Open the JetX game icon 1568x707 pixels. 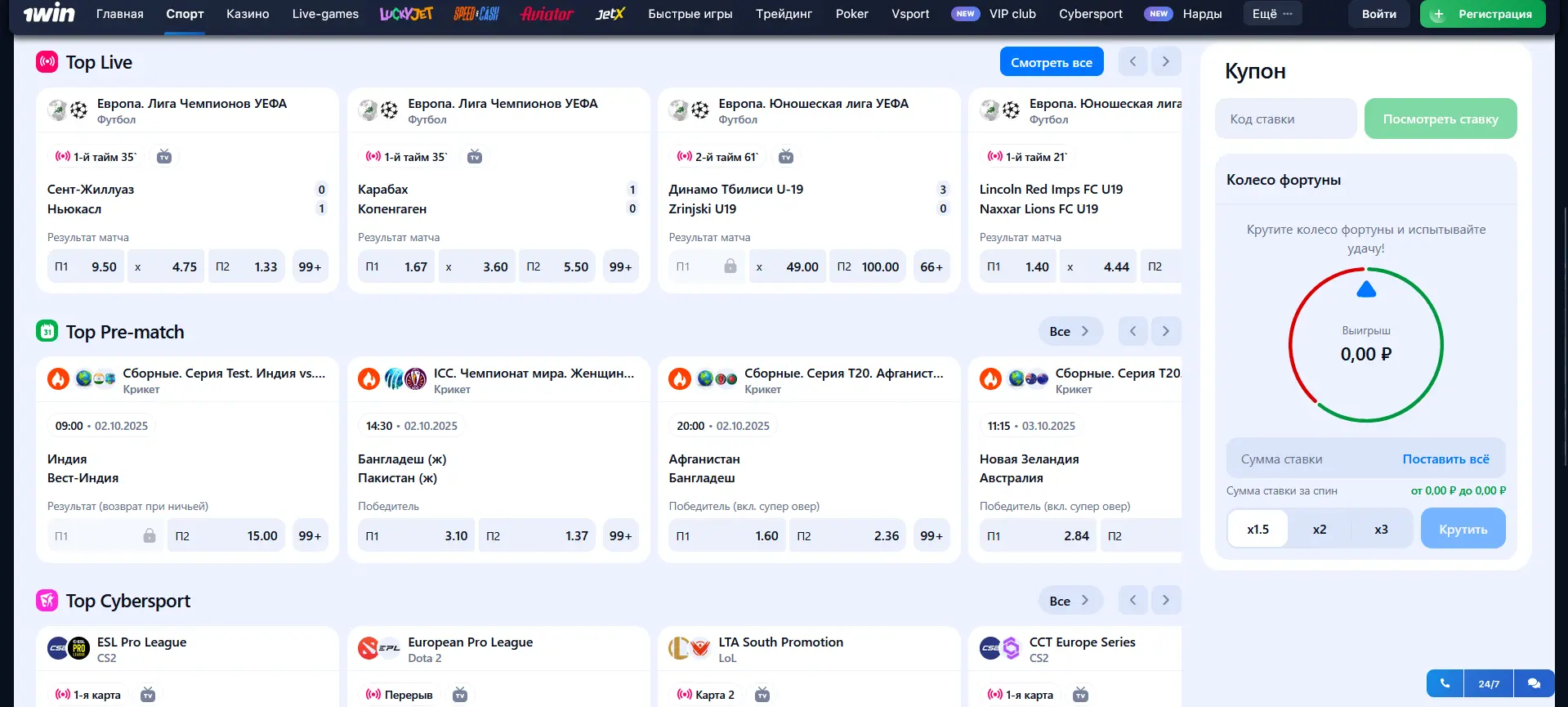point(610,14)
